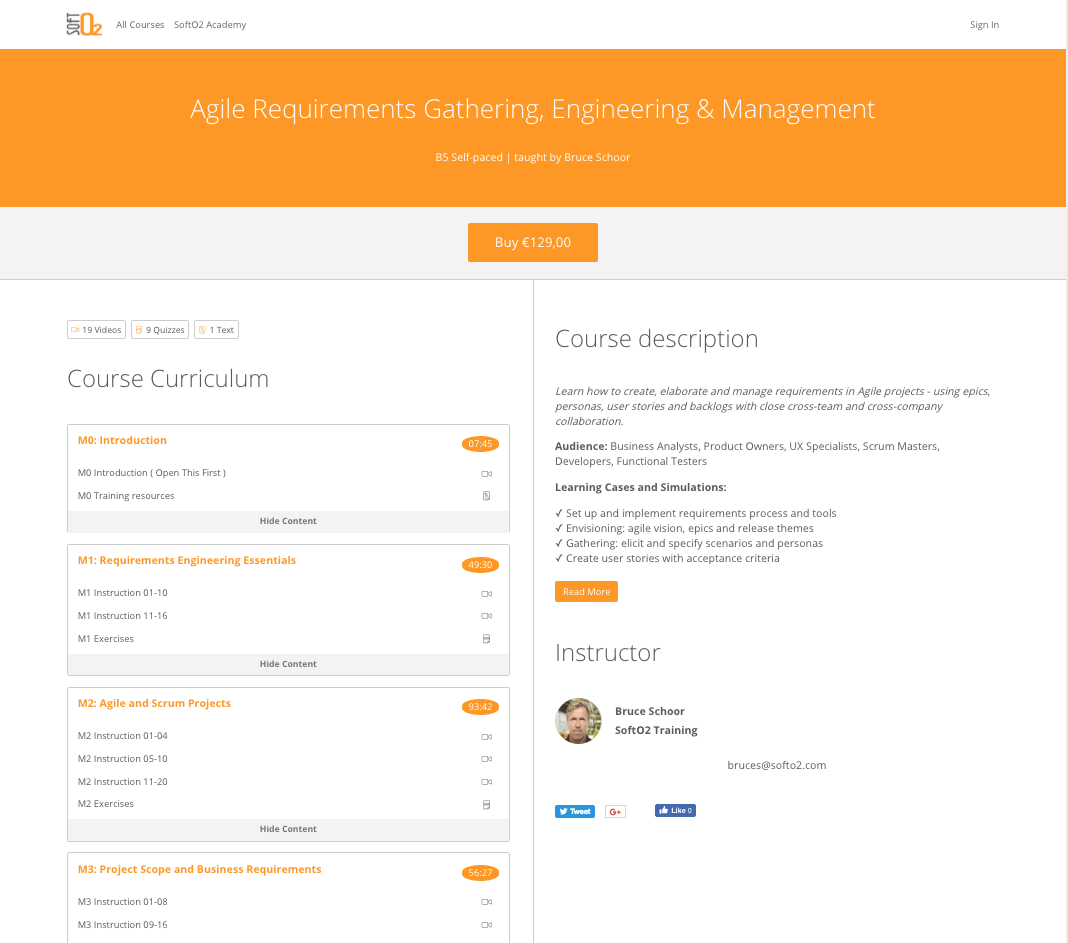The image size is (1068, 943).
Task: Click Bruce Schoor instructor photo
Action: point(578,721)
